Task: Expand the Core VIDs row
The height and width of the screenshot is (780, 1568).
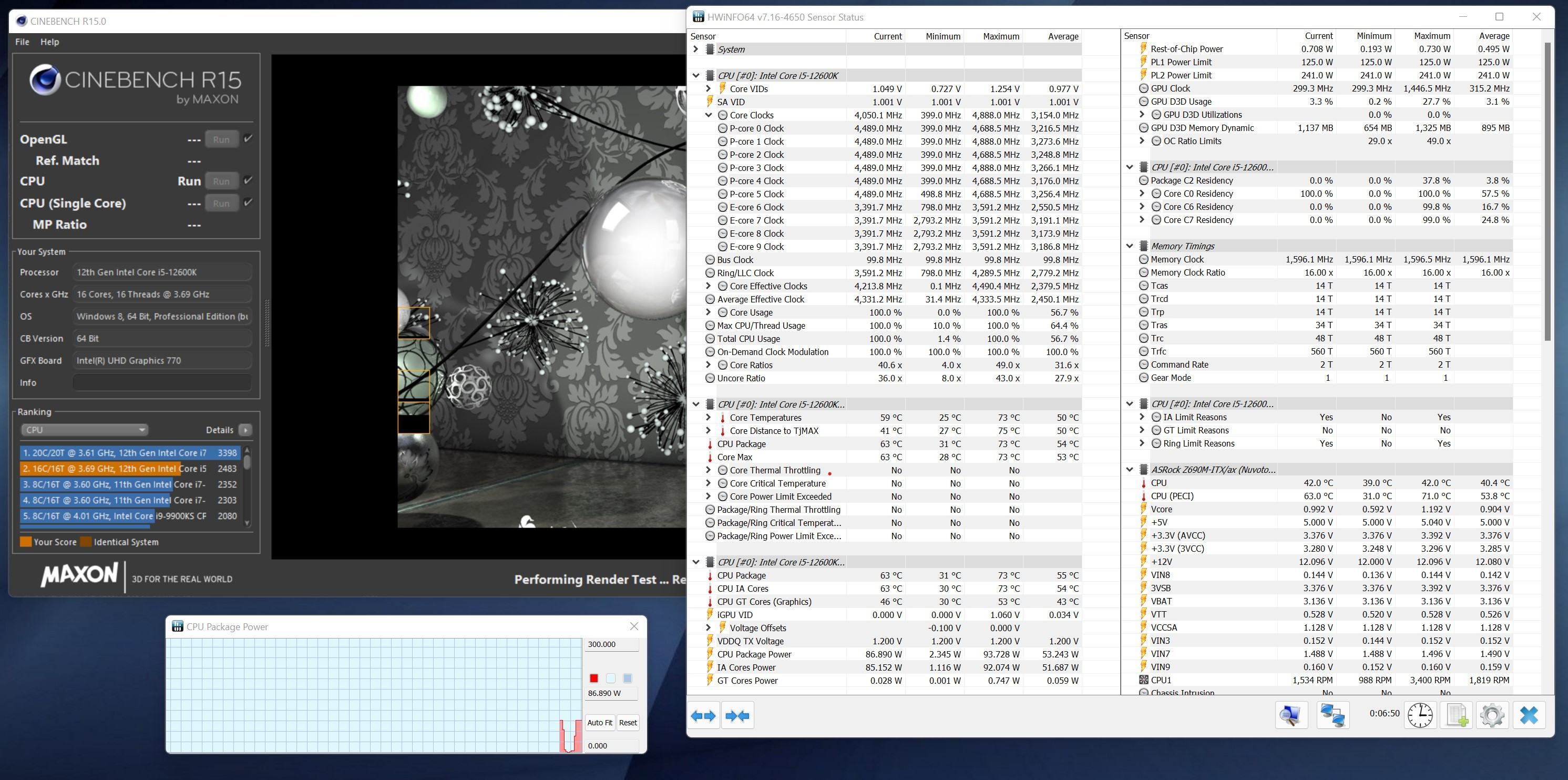Action: coord(709,89)
